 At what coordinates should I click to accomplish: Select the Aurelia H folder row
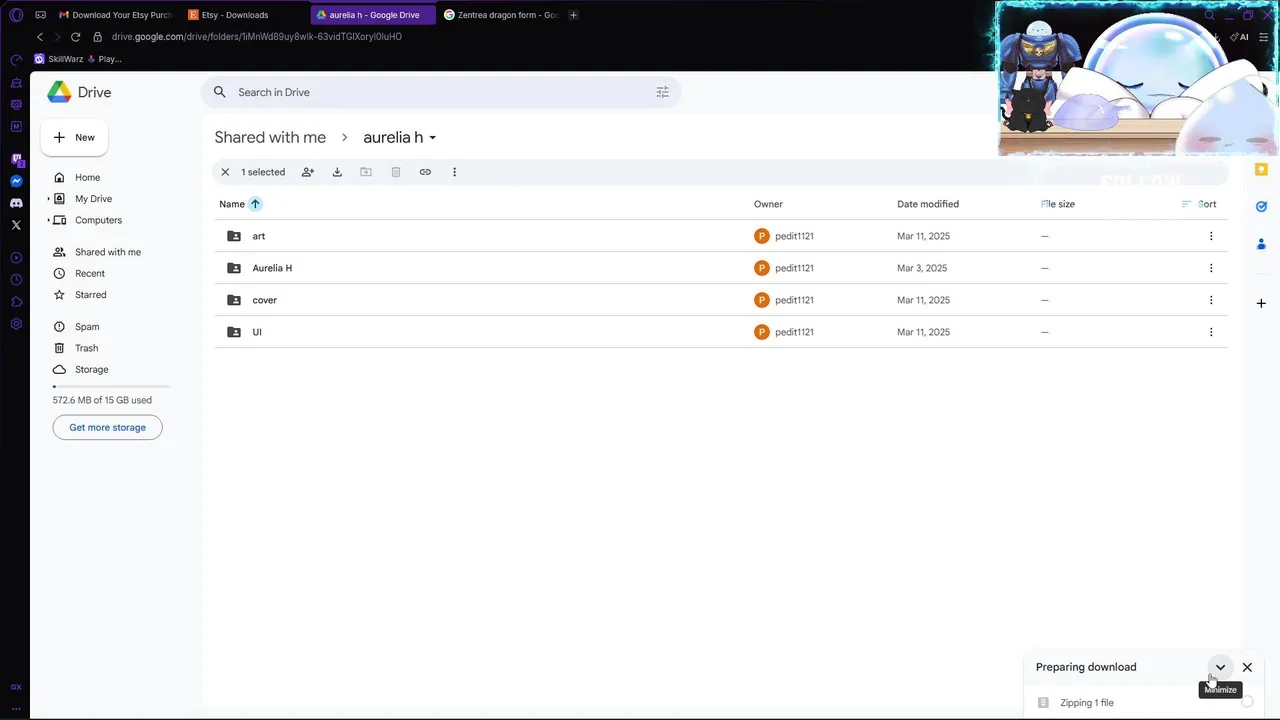[721, 268]
